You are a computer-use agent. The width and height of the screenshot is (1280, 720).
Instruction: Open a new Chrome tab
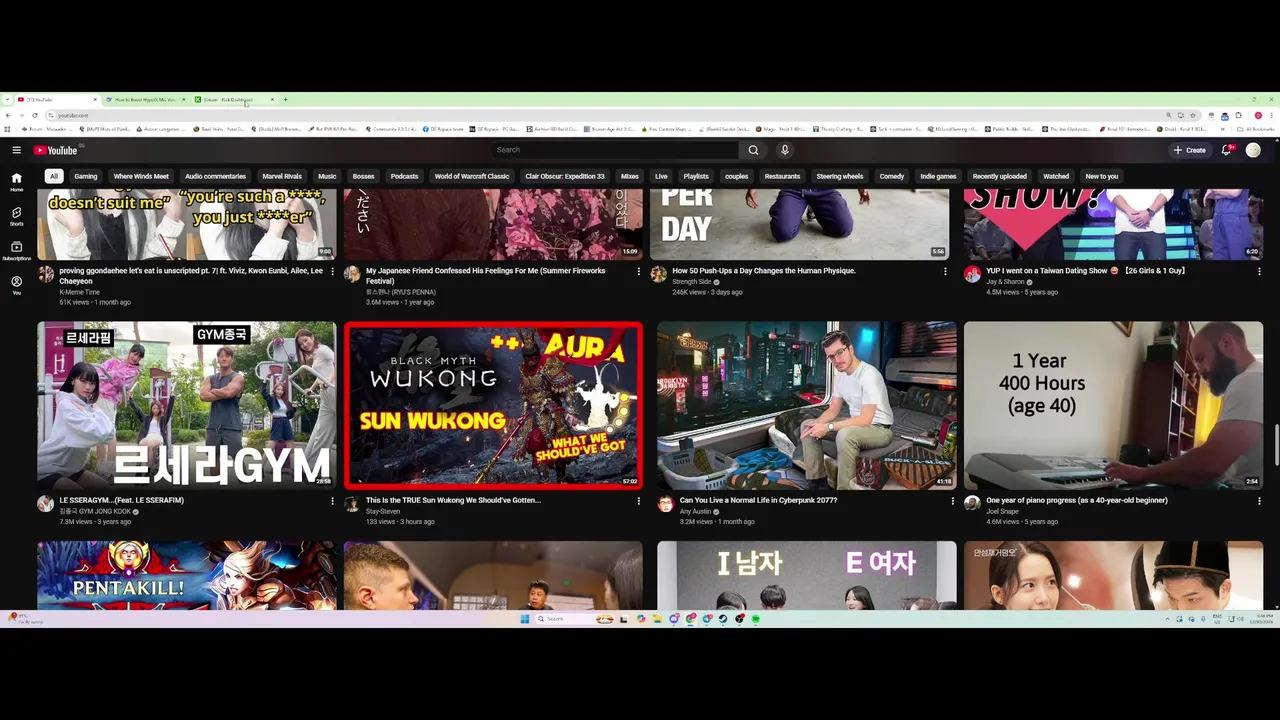coord(285,99)
